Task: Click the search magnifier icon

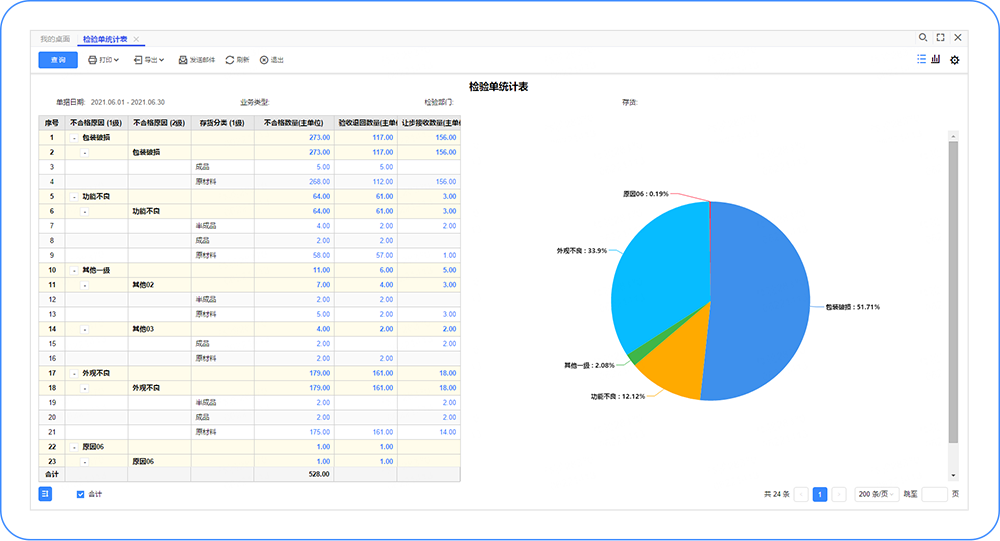Action: pos(923,37)
